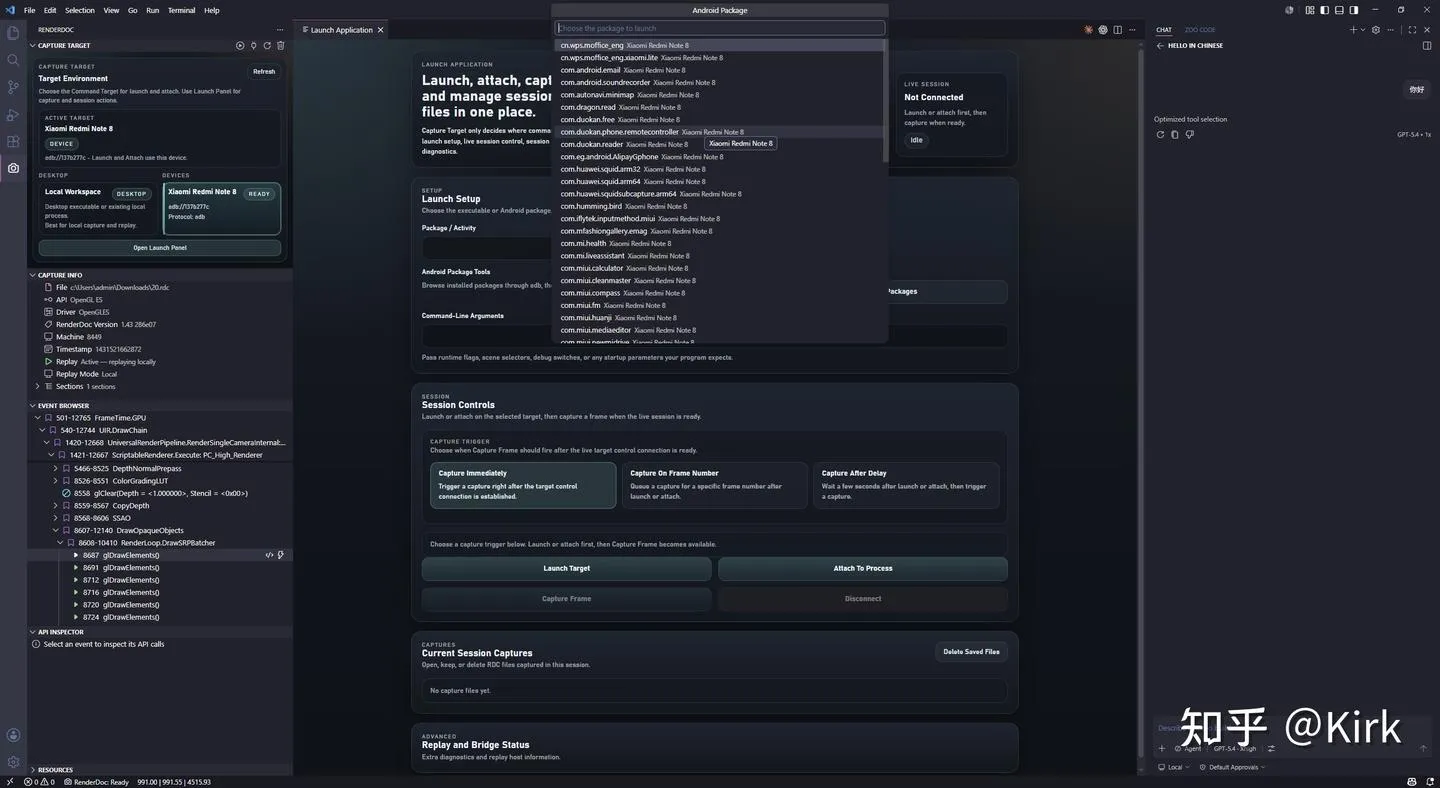1440x788 pixels.
Task: Open the new chat dropdown arrow
Action: click(1364, 30)
